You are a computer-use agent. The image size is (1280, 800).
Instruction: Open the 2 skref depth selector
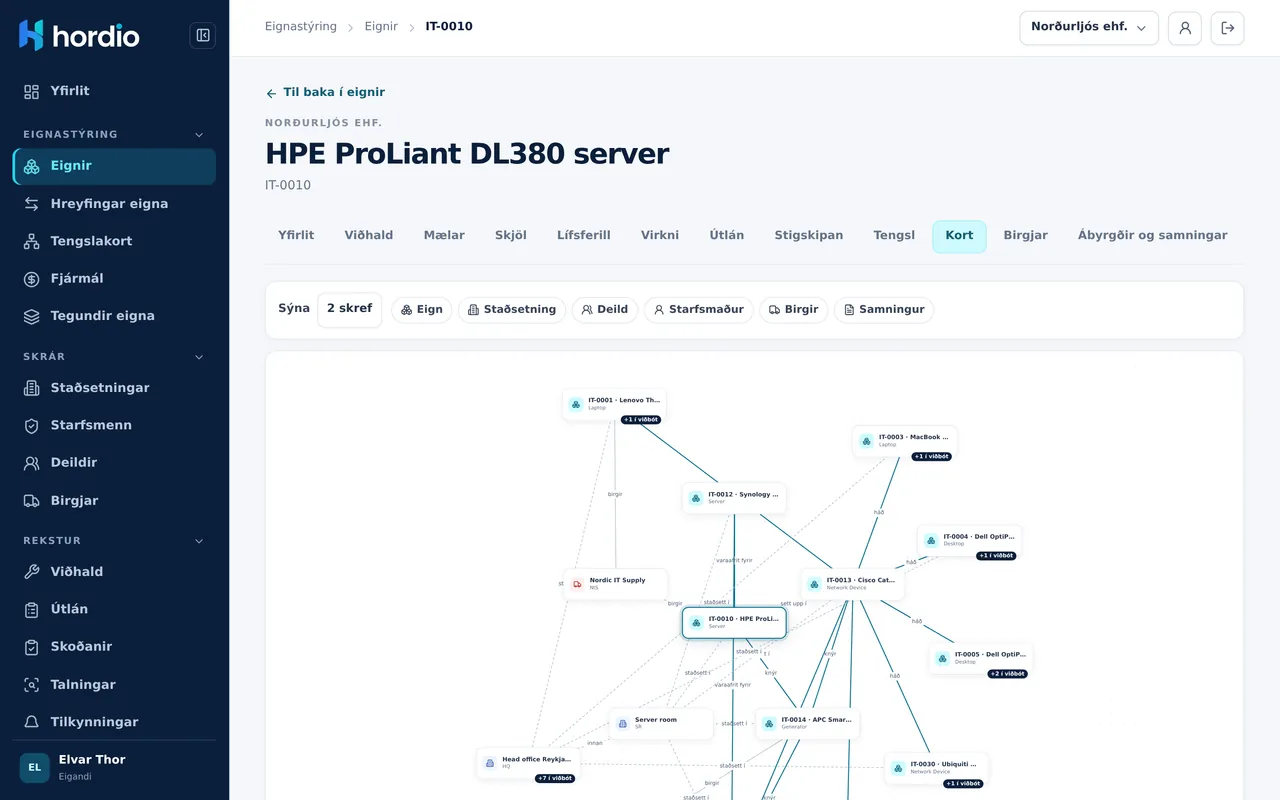(349, 310)
